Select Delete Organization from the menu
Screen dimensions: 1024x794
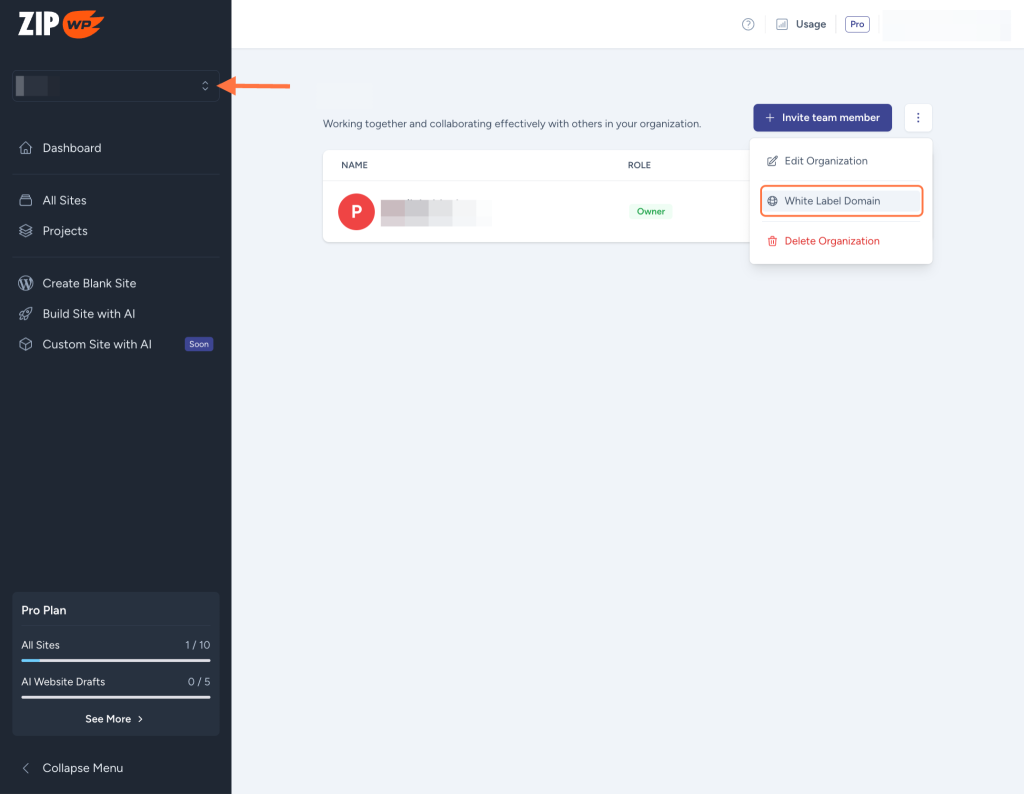coord(831,241)
